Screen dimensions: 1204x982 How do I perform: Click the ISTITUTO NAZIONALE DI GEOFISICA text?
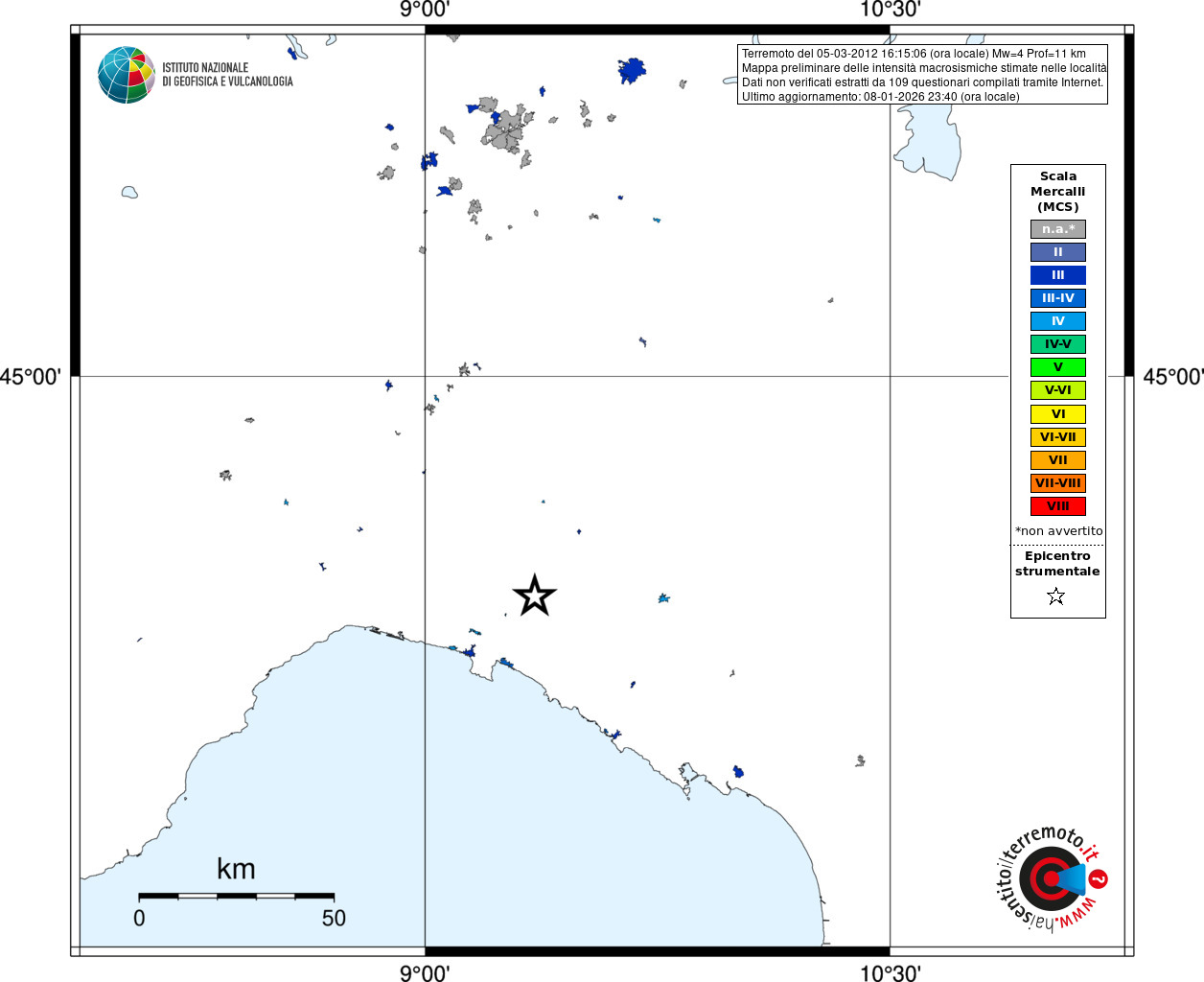(x=227, y=75)
